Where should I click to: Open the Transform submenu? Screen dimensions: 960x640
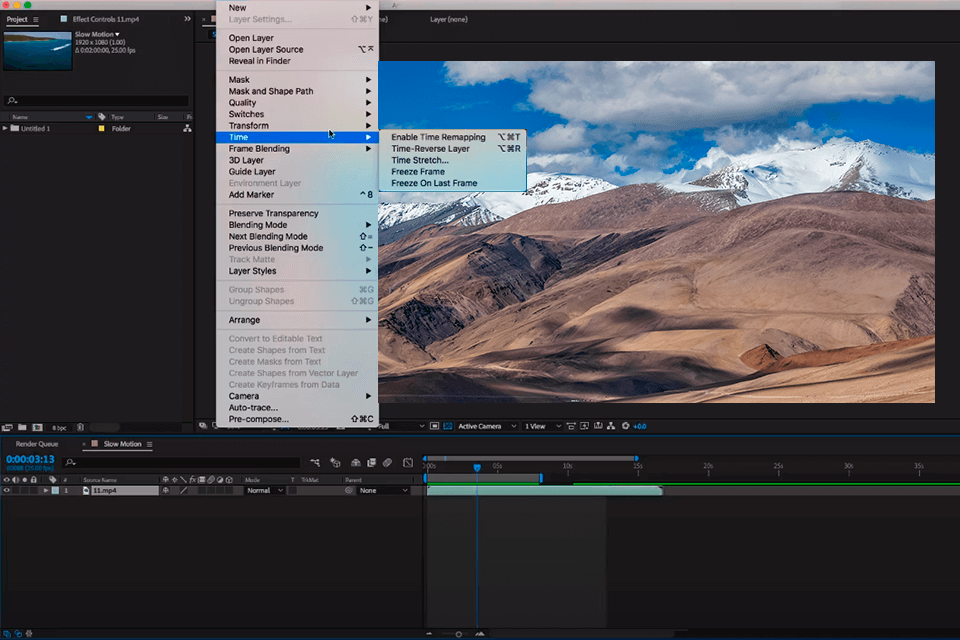pos(297,126)
